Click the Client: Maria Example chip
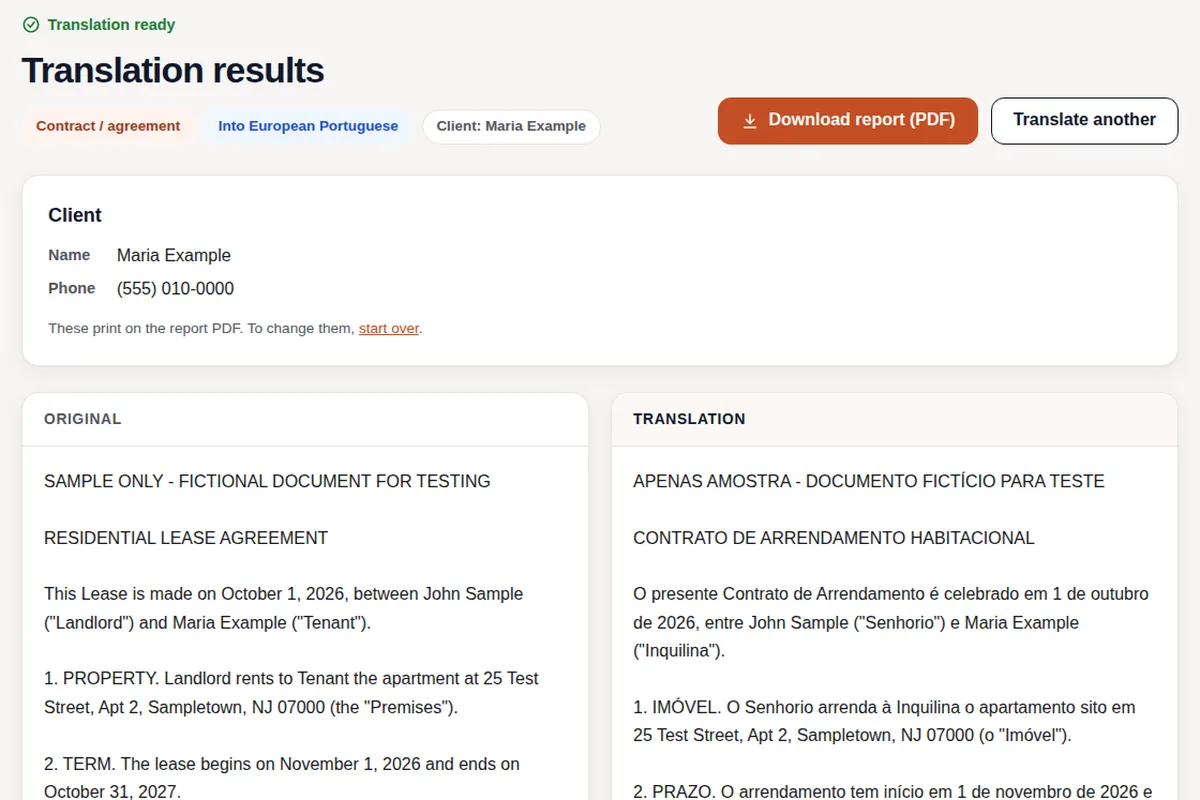Screen dimensions: 1200x800 511,126
